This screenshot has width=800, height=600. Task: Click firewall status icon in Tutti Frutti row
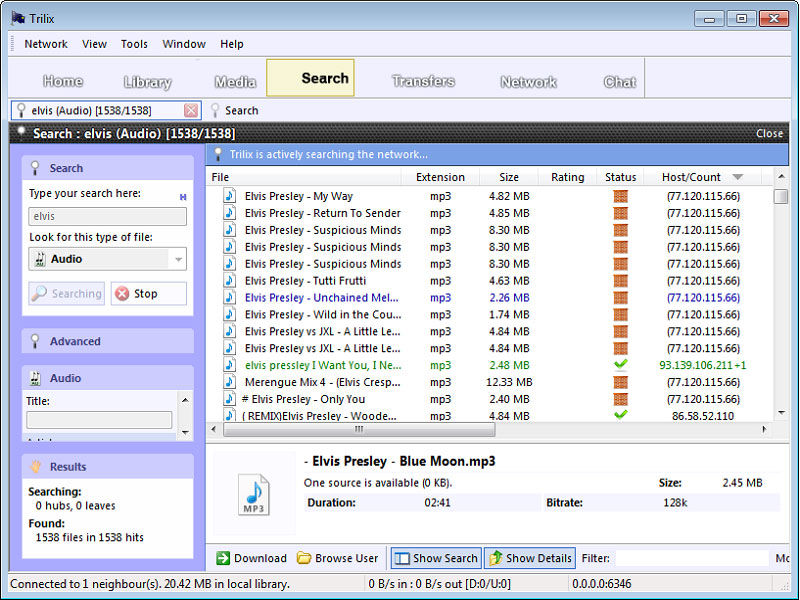[620, 281]
